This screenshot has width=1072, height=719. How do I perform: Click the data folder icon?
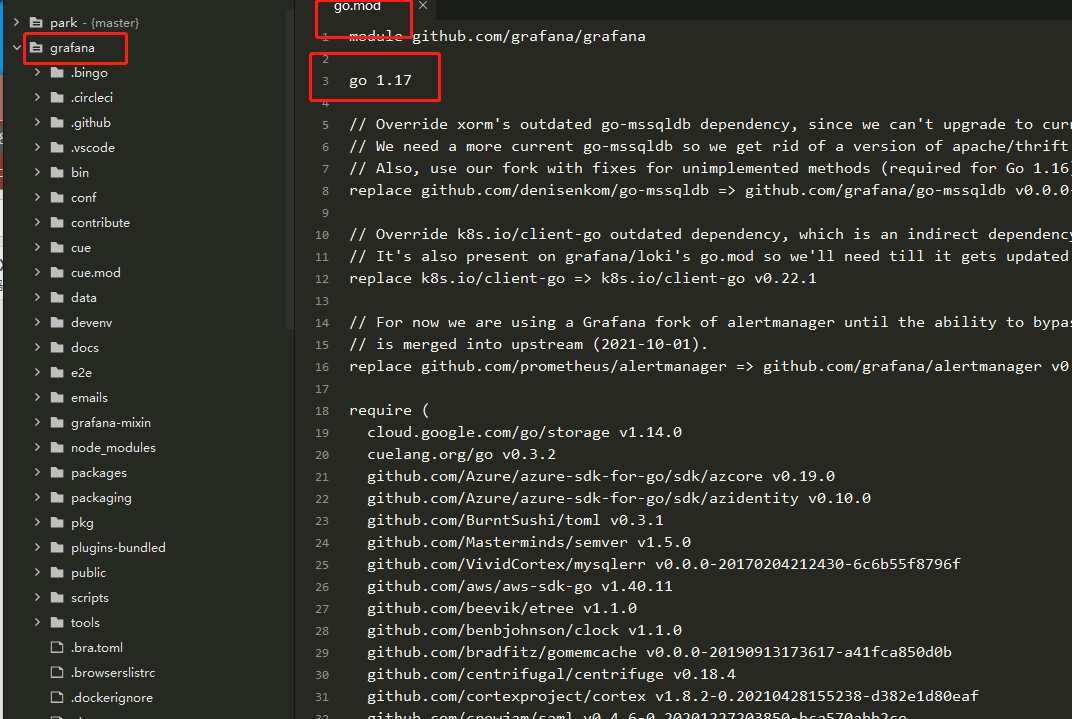[57, 297]
